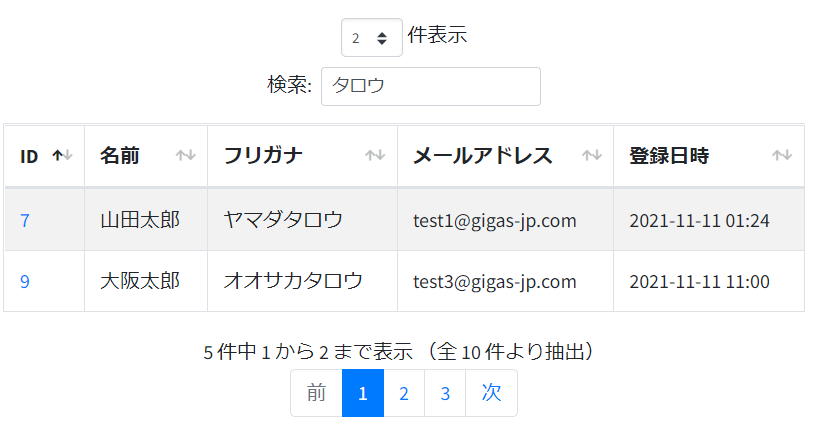
Task: Sort by 登録日時 column arrow icon
Action: pyautogui.click(x=781, y=155)
